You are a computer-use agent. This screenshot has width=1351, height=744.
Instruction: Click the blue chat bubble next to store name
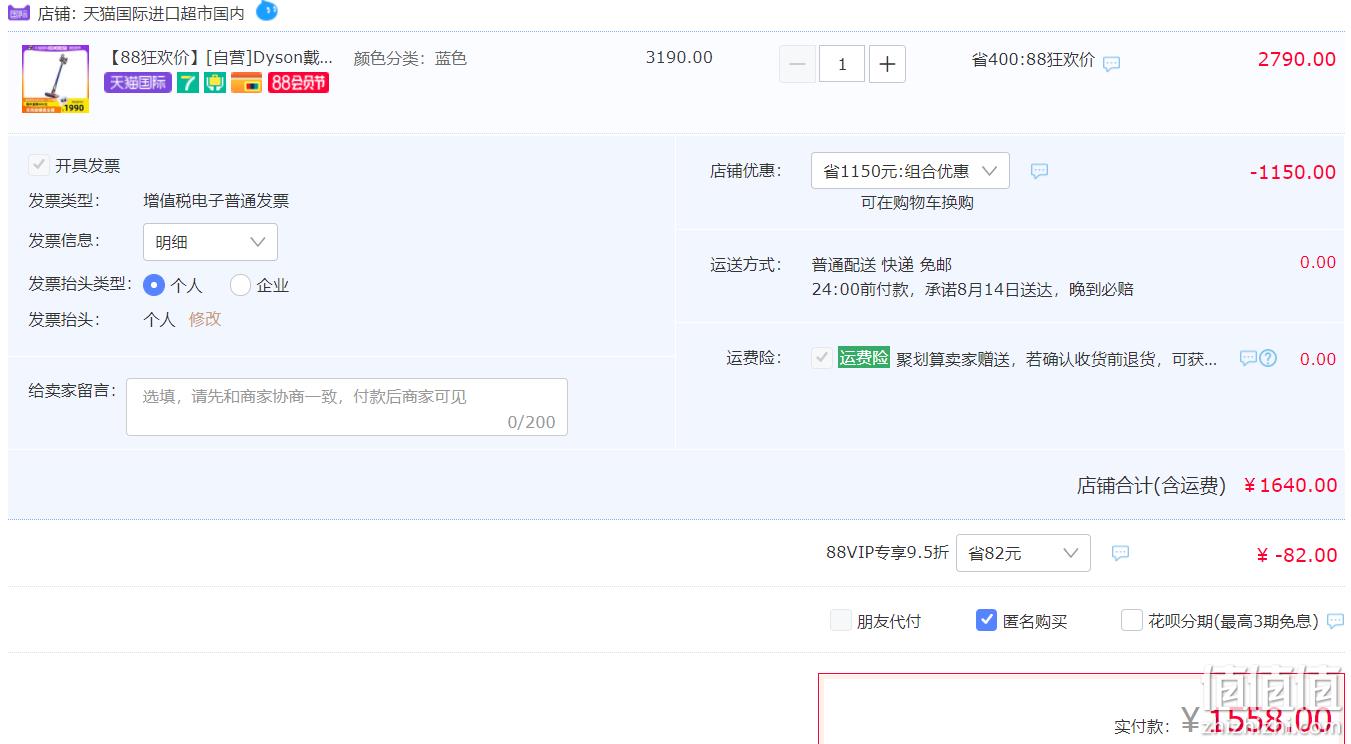coord(266,11)
